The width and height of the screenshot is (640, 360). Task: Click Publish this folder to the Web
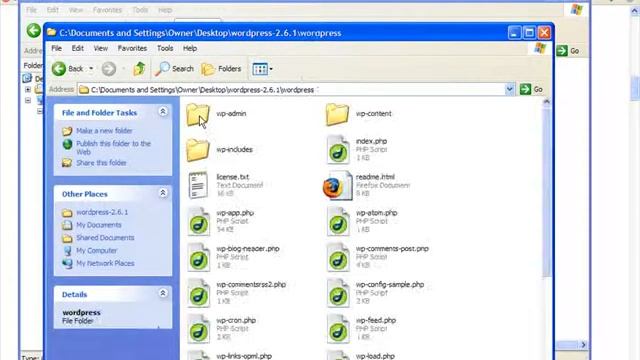[113, 148]
